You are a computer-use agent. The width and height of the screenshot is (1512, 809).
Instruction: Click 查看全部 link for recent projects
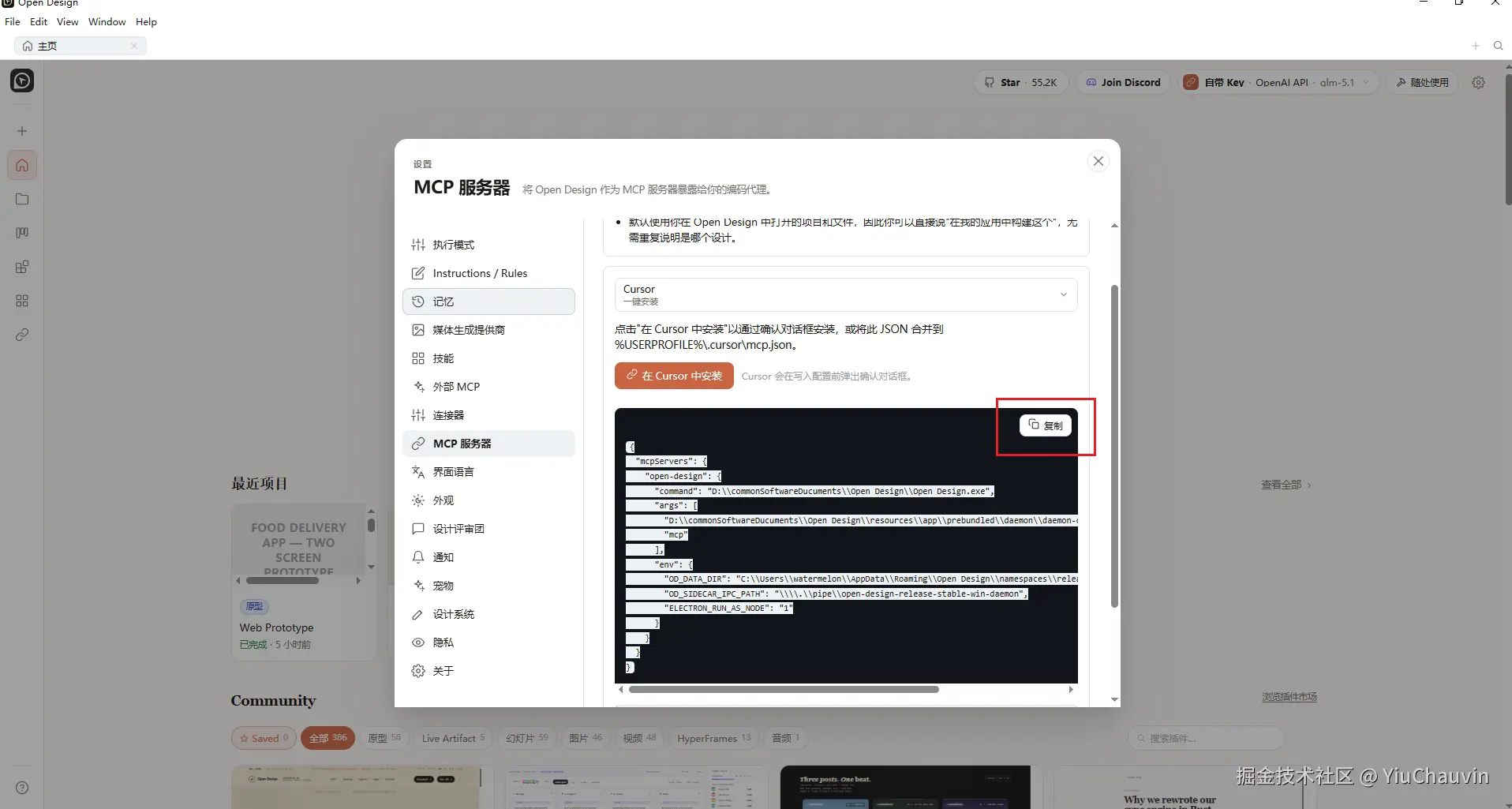(x=1286, y=485)
